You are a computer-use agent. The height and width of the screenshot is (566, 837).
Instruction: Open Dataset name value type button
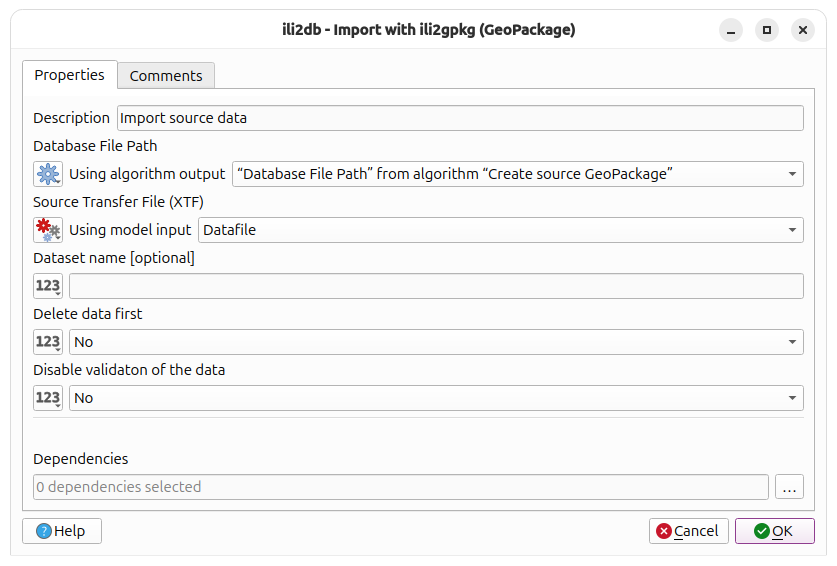48,286
